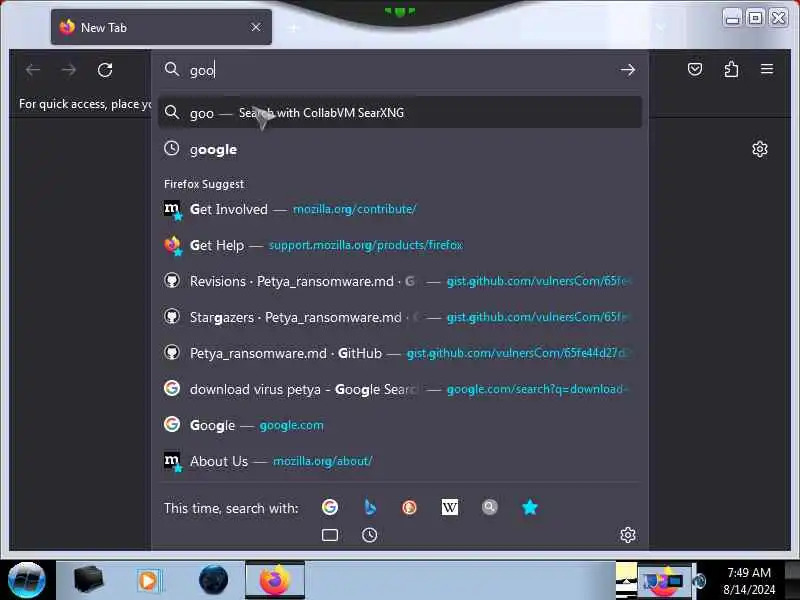Open Google — google.com suggestion
Viewport: 800px width, 600px height.
[x=400, y=425]
